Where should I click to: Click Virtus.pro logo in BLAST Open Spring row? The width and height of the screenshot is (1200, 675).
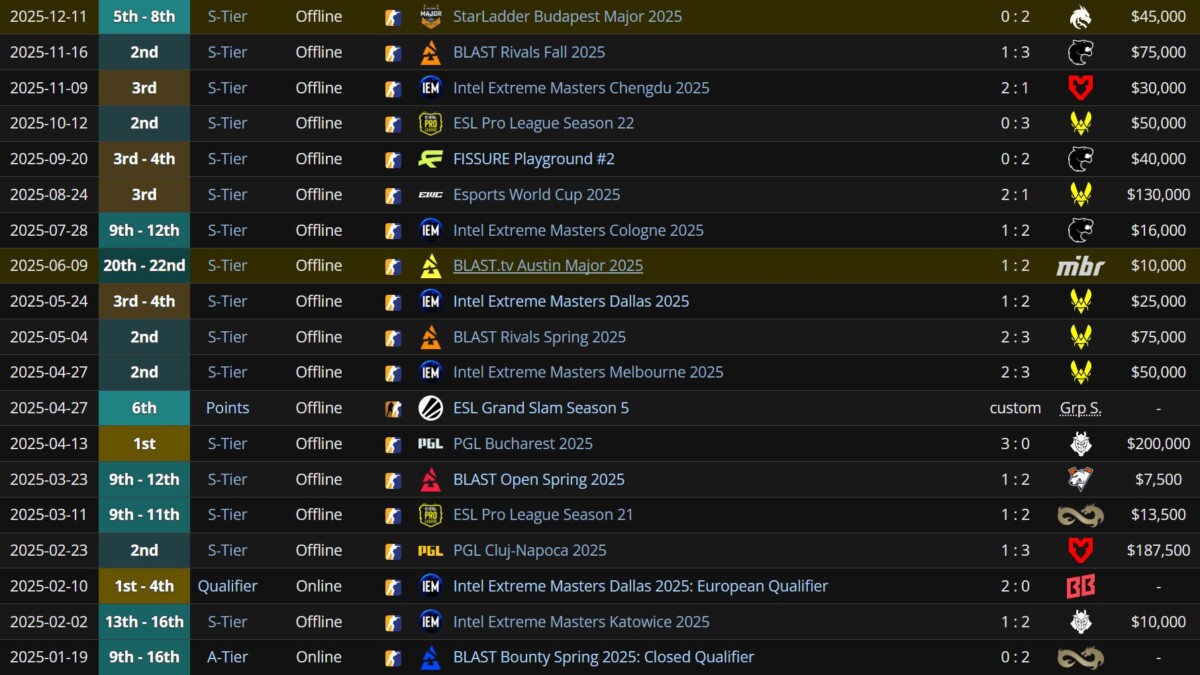[1080, 479]
